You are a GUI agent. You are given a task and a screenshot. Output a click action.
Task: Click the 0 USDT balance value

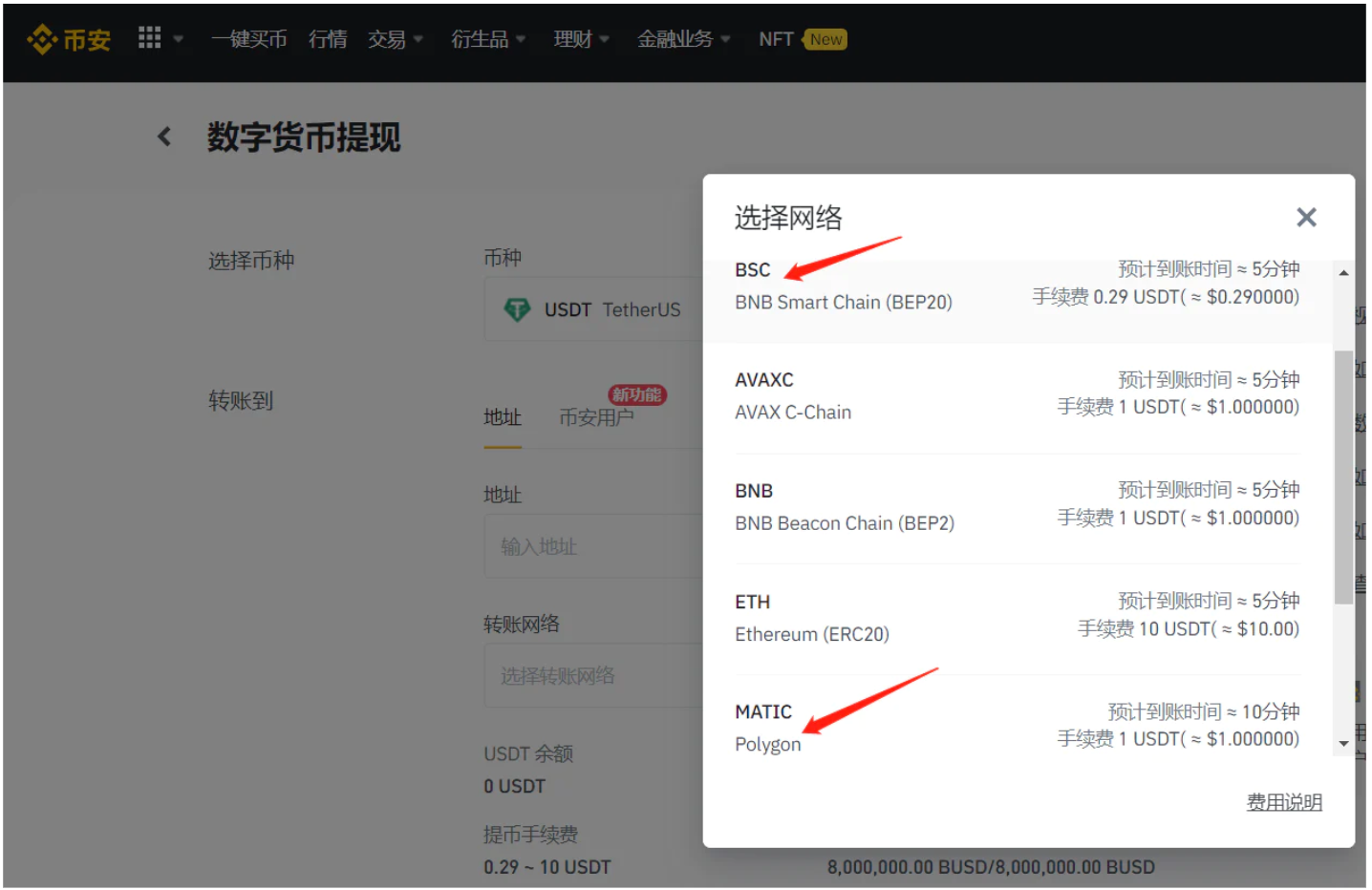[514, 786]
